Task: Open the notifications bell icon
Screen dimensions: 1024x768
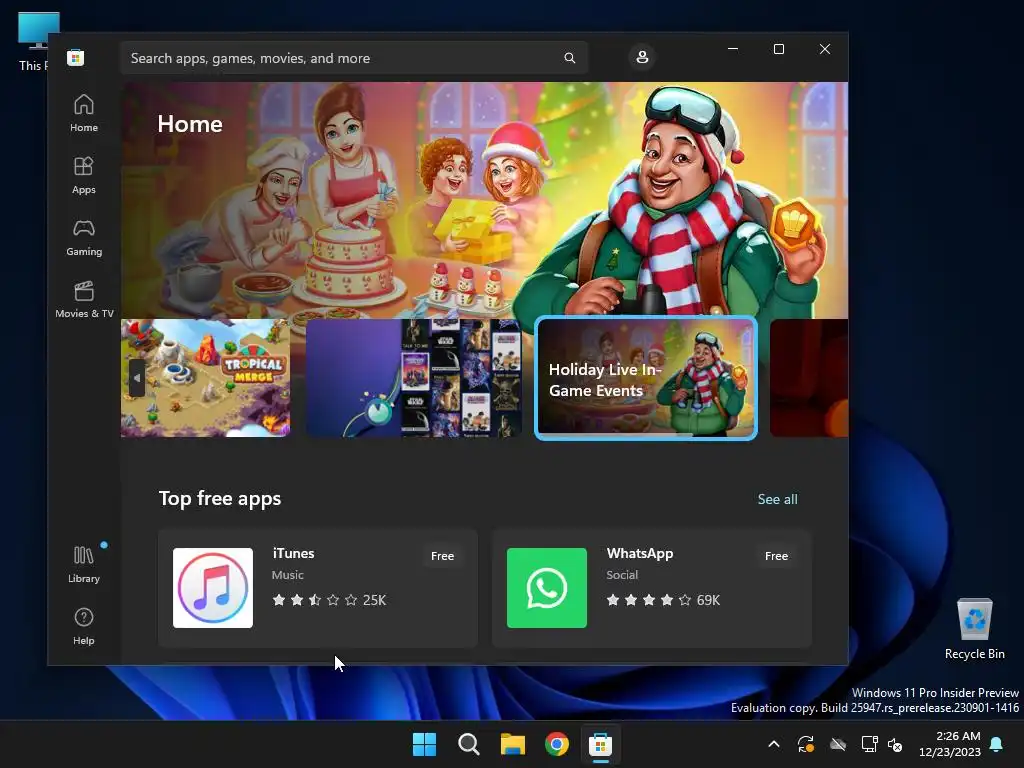Action: click(x=997, y=744)
